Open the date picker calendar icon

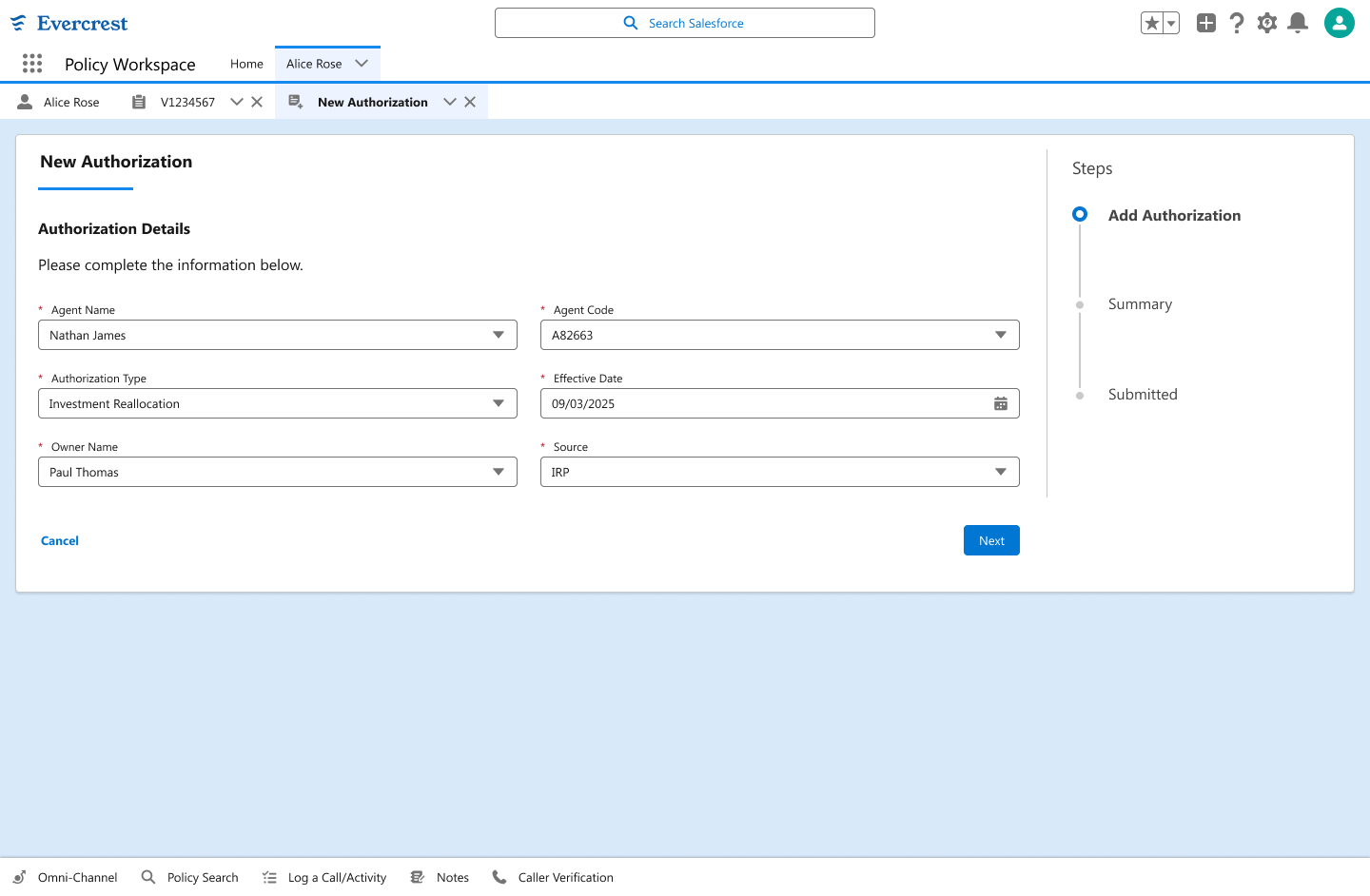pyautogui.click(x=1001, y=403)
